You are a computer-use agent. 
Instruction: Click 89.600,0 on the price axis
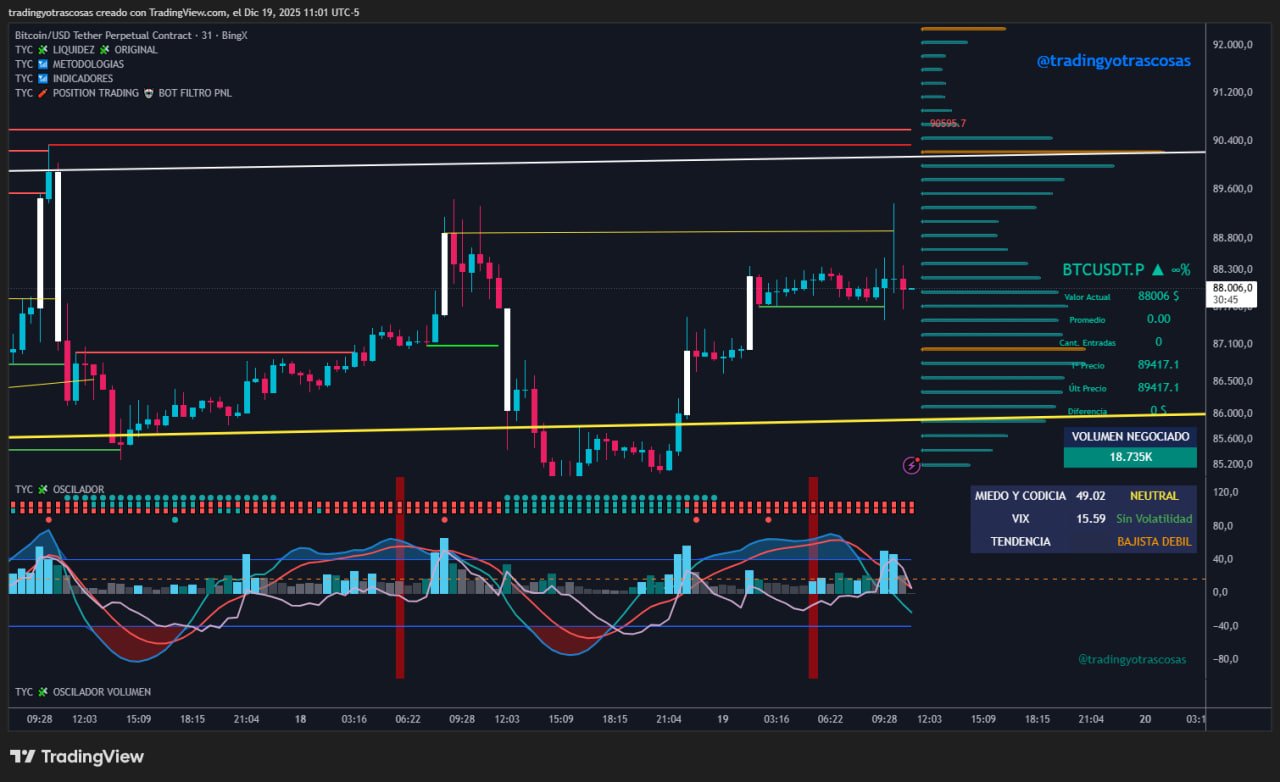pos(1232,189)
